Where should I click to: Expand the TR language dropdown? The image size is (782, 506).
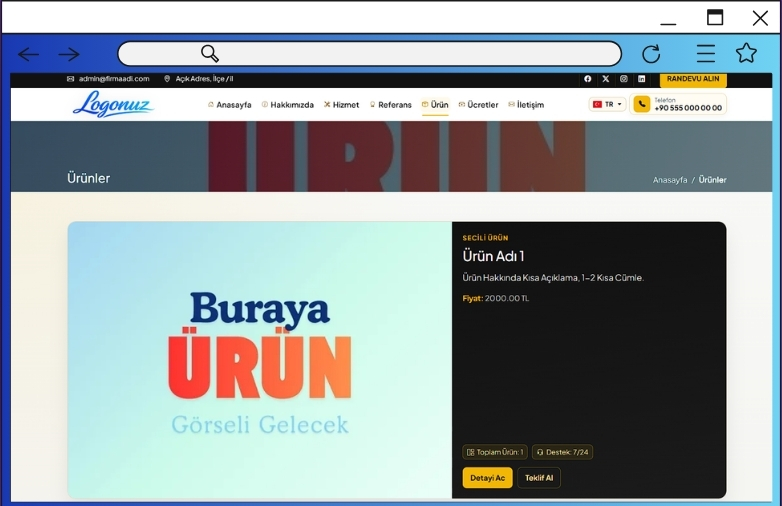[607, 104]
